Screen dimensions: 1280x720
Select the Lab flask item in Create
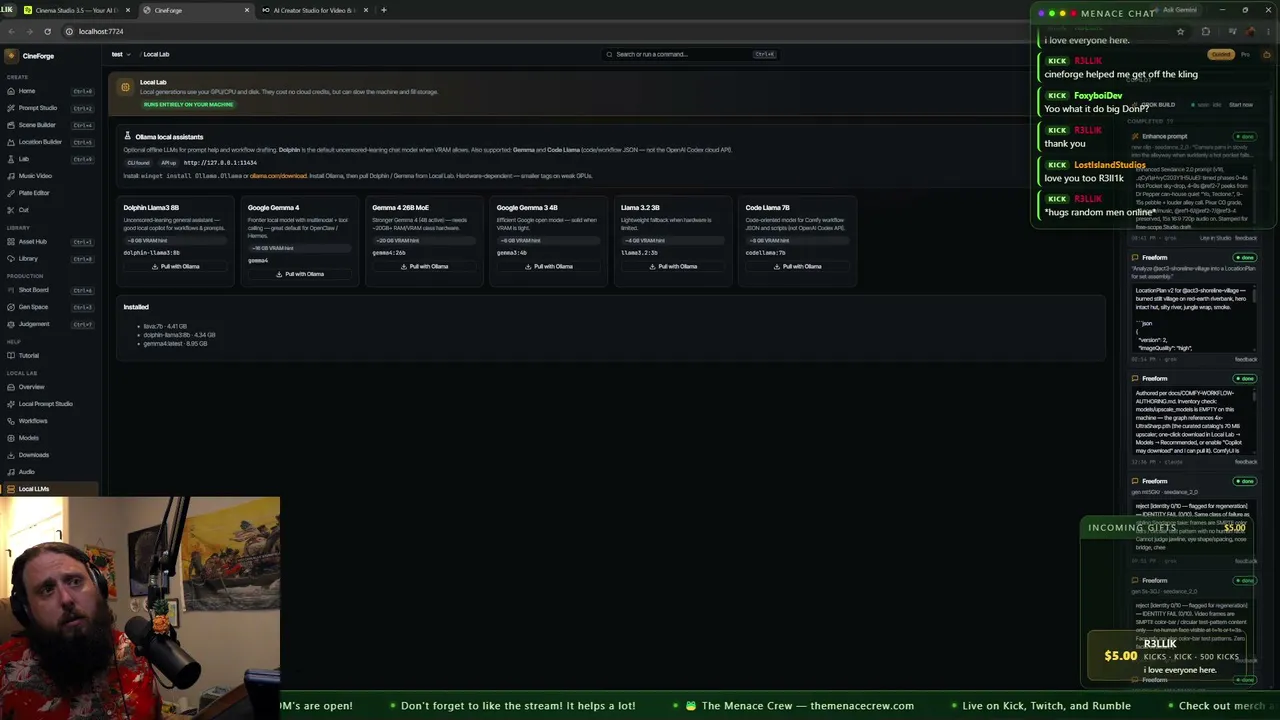point(48,159)
